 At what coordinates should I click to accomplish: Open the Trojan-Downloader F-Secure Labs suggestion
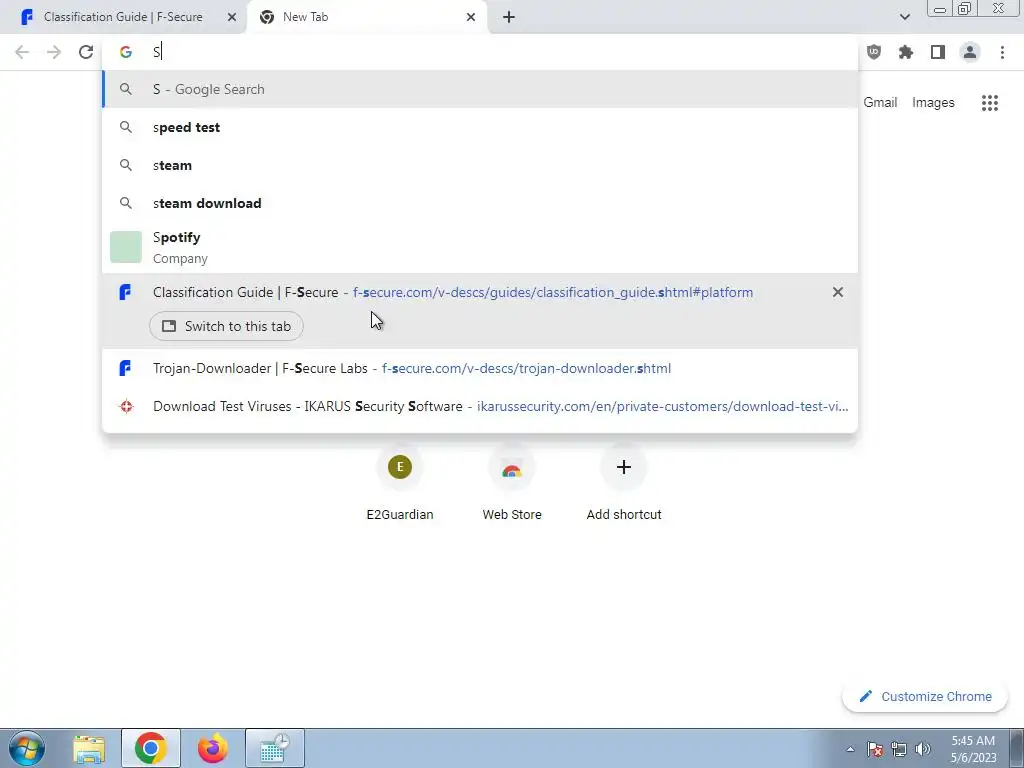(480, 368)
